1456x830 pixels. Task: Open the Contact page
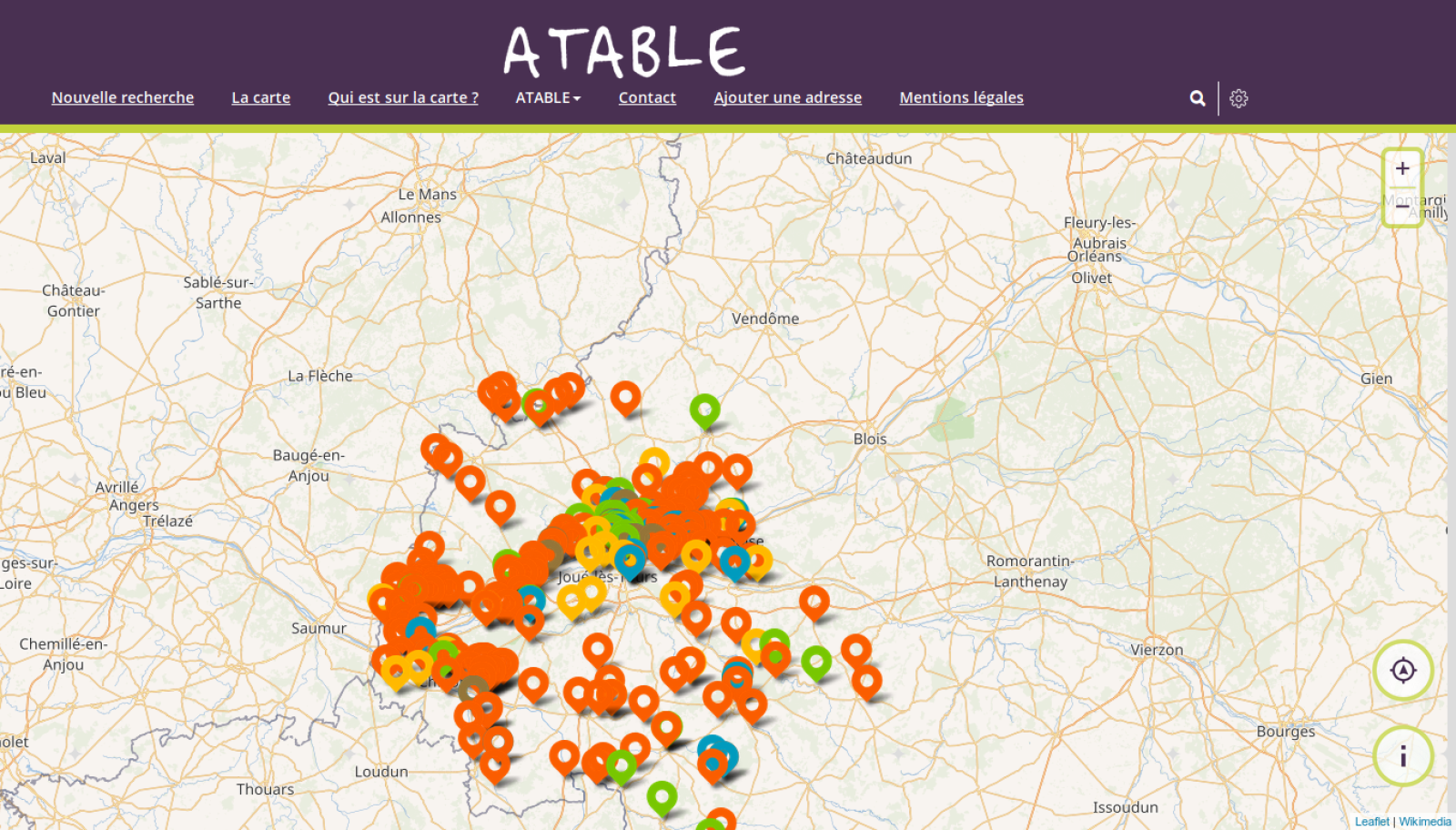click(647, 97)
